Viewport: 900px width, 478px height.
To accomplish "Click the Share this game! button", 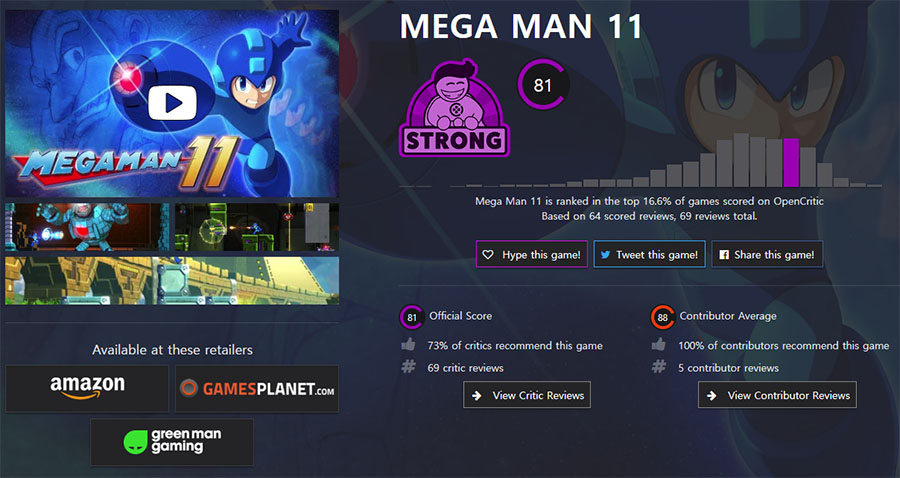I will click(767, 254).
